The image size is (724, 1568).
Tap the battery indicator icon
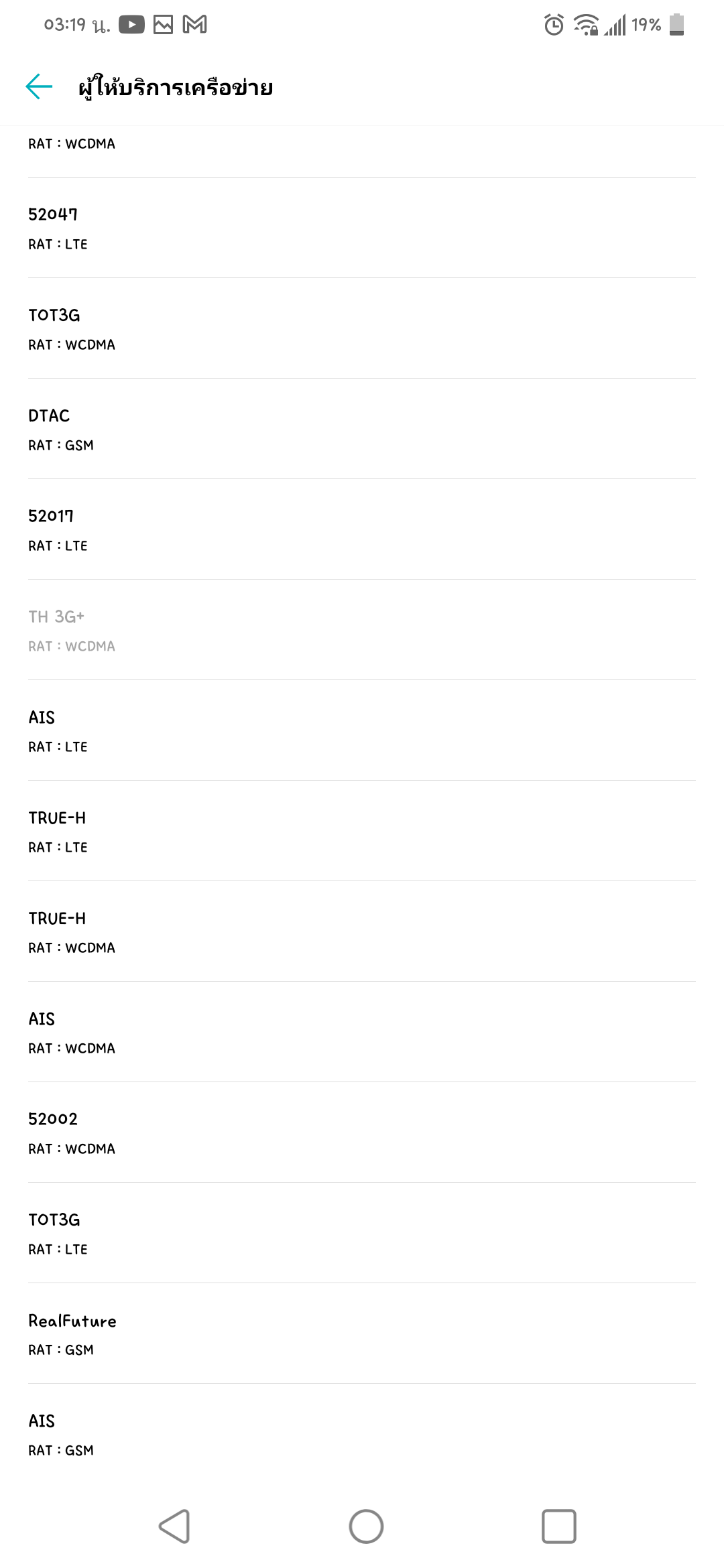point(676,25)
